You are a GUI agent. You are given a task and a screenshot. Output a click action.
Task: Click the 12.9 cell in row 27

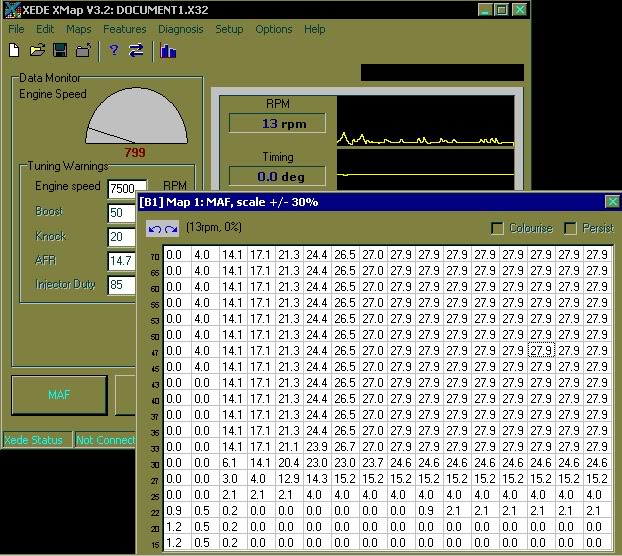click(289, 479)
